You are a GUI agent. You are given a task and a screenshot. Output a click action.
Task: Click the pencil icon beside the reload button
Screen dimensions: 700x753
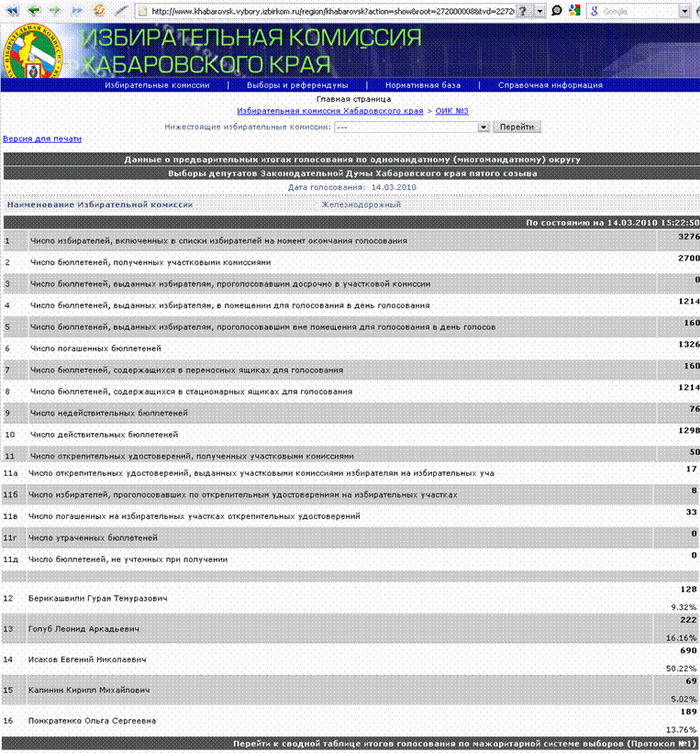(121, 10)
